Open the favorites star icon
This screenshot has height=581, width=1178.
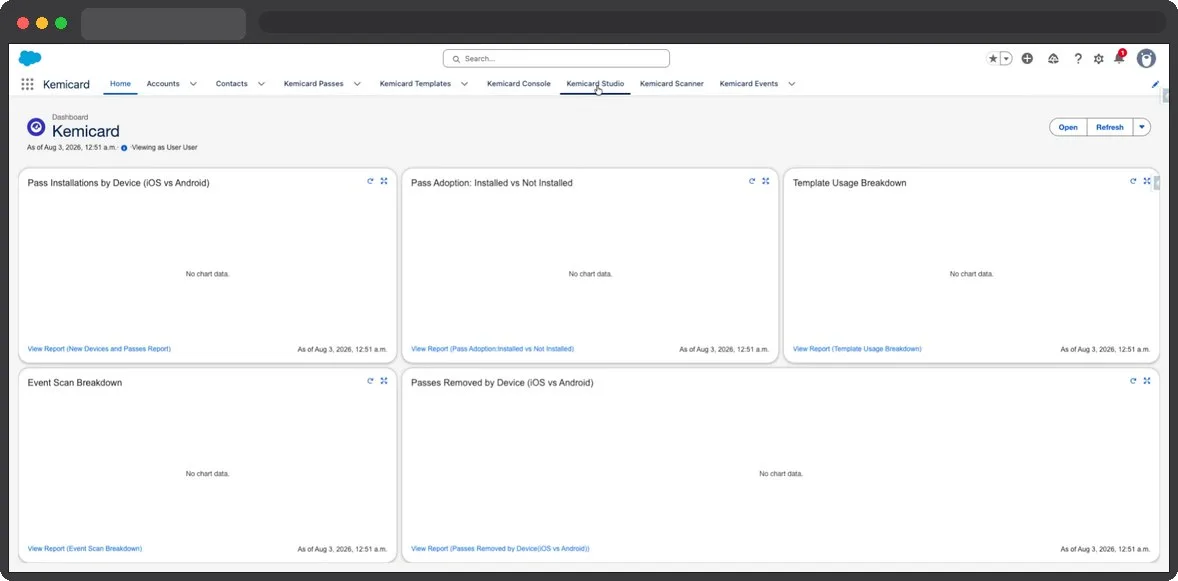click(x=993, y=59)
